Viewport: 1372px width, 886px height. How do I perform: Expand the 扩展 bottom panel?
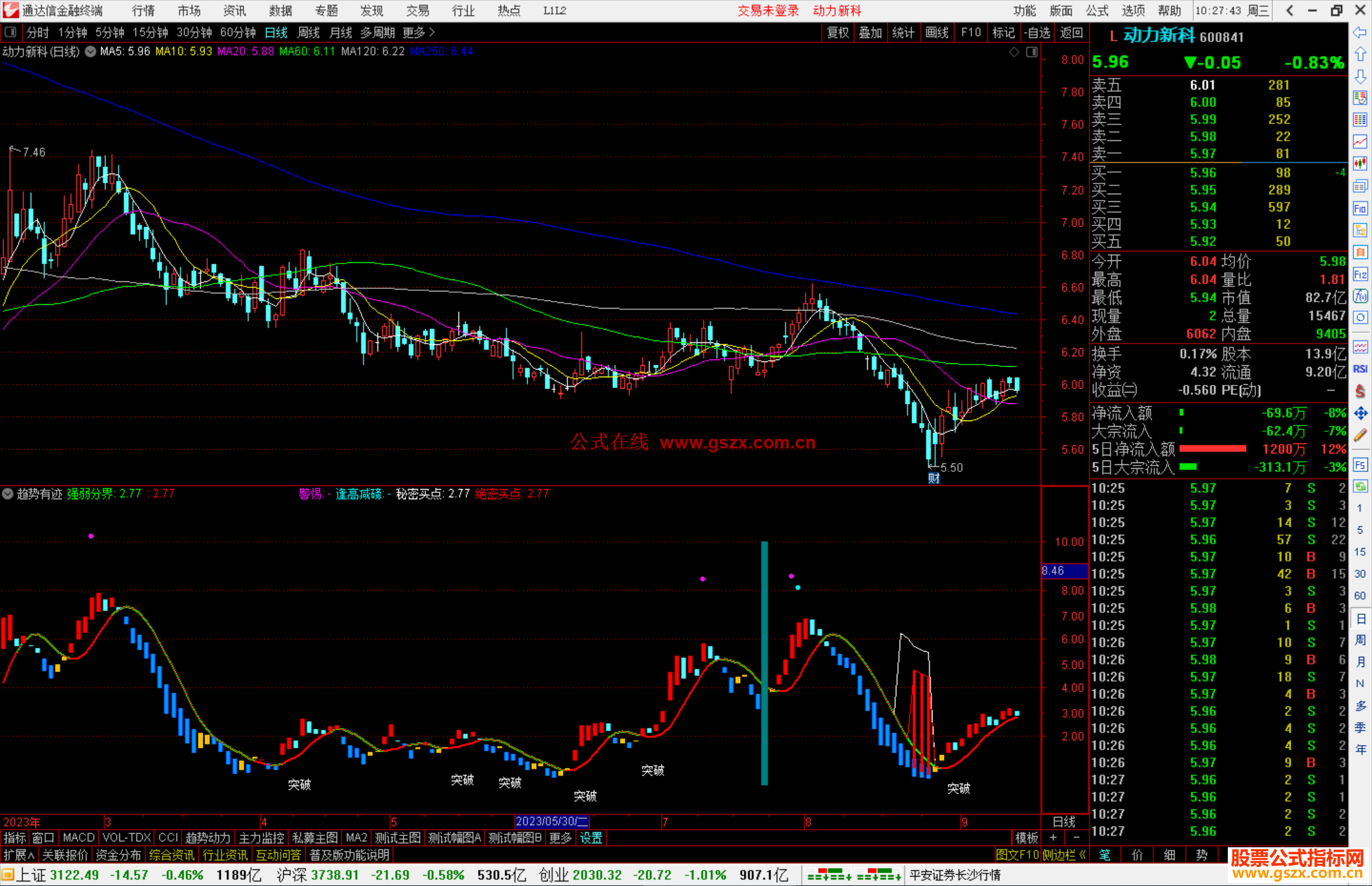pyautogui.click(x=19, y=855)
